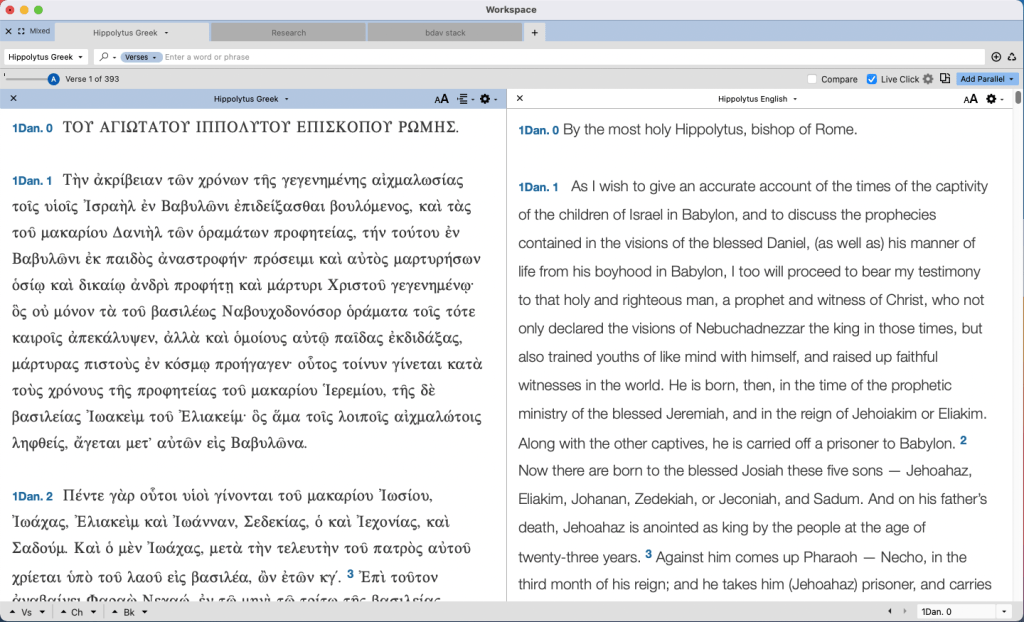Disable the Live Click checkbox

click(x=872, y=79)
